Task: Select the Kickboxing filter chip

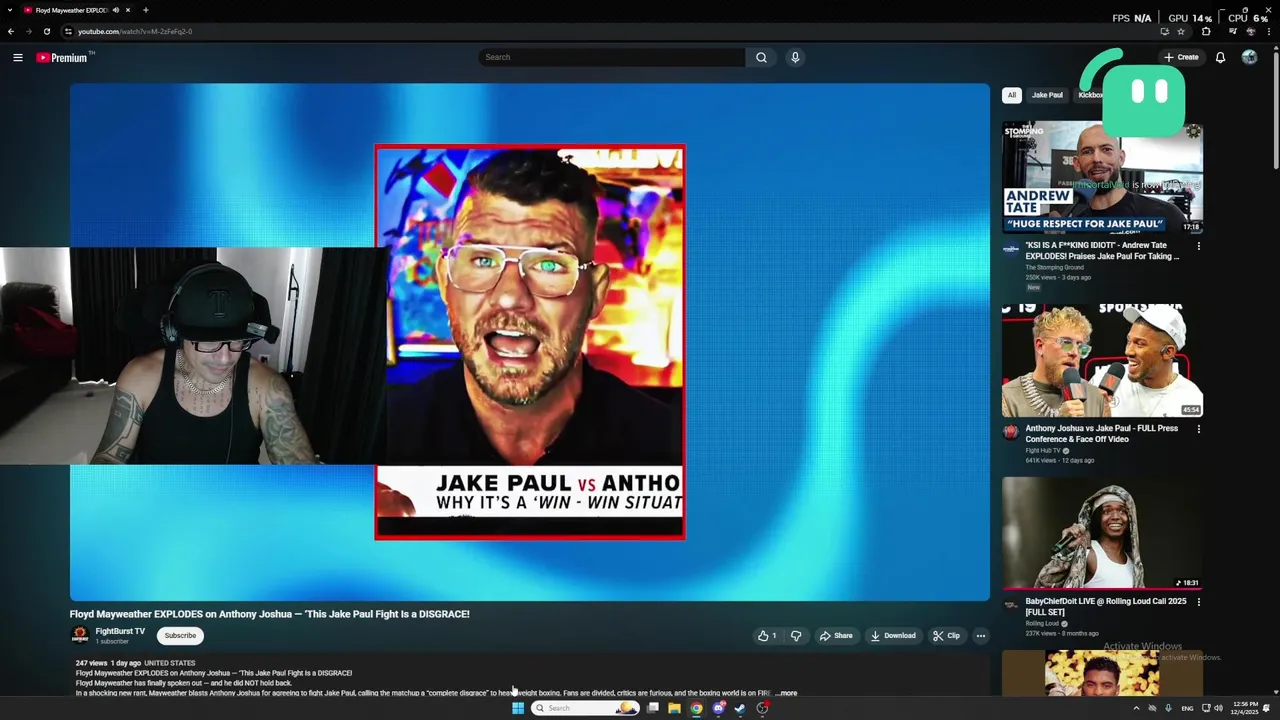Action: (x=1090, y=95)
